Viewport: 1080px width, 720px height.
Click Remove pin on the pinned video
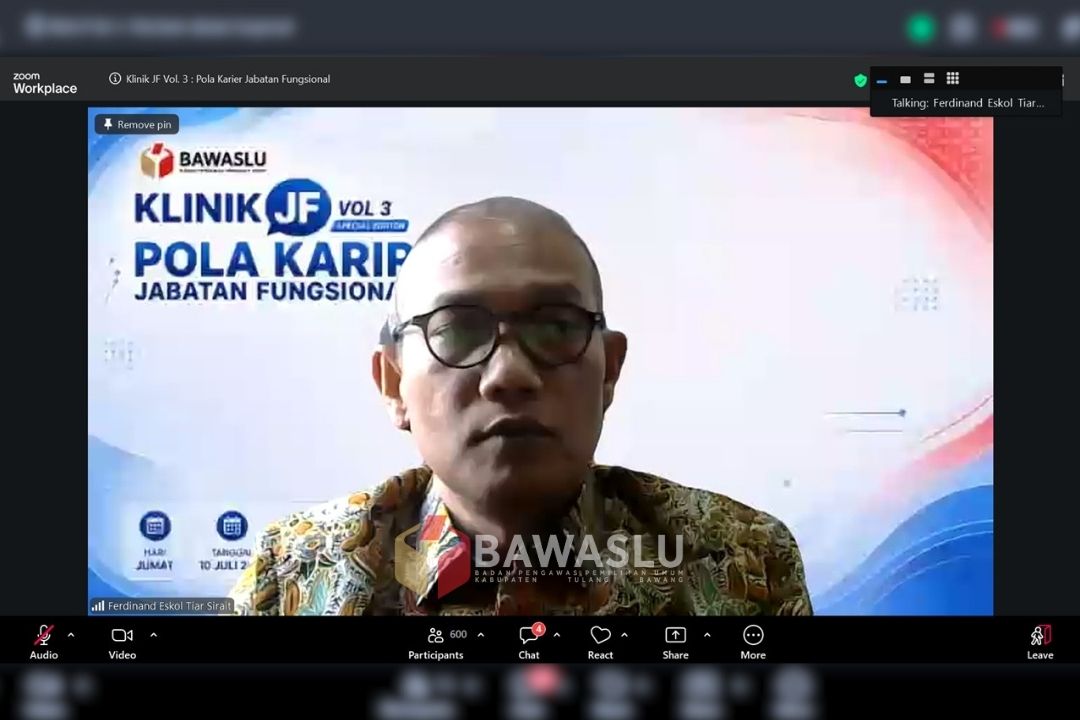[137, 124]
